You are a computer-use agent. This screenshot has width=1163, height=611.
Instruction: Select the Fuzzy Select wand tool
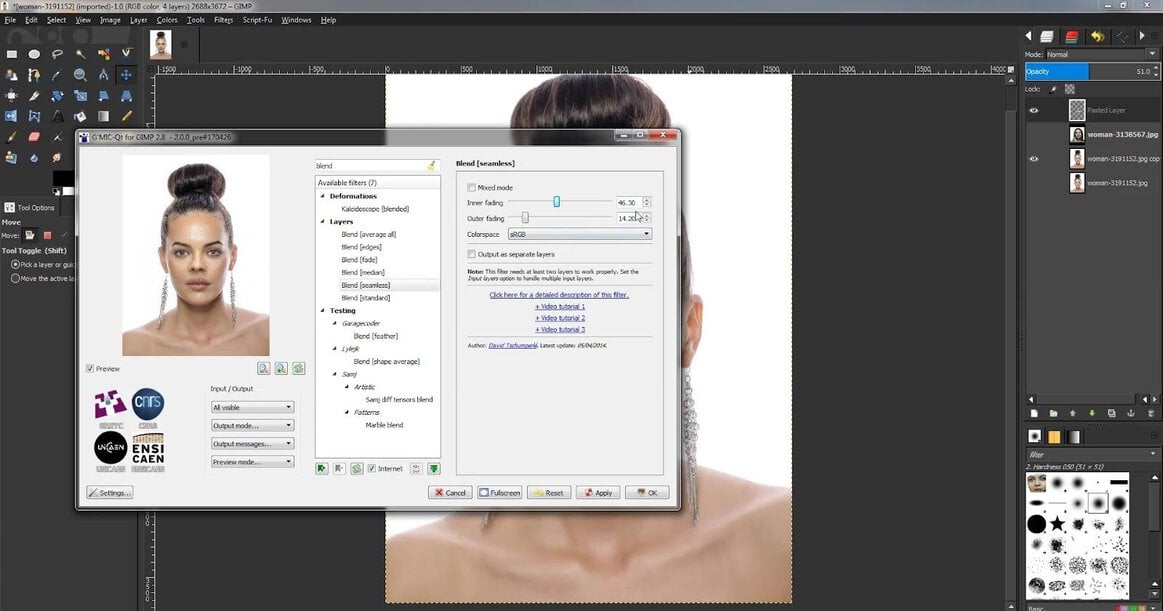80,54
